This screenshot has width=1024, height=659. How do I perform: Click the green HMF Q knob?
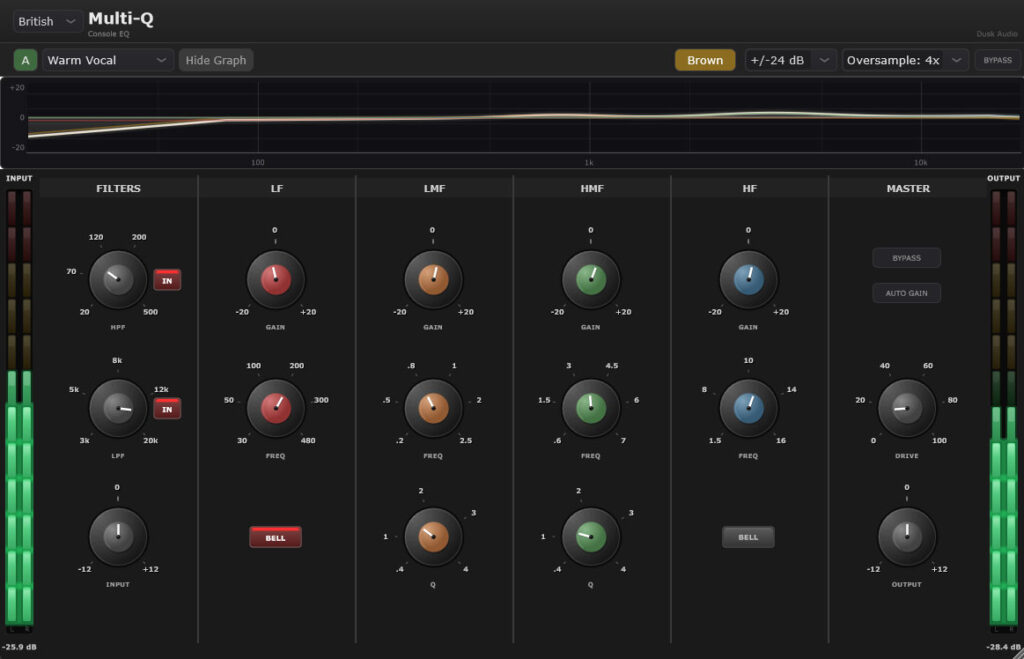[591, 537]
